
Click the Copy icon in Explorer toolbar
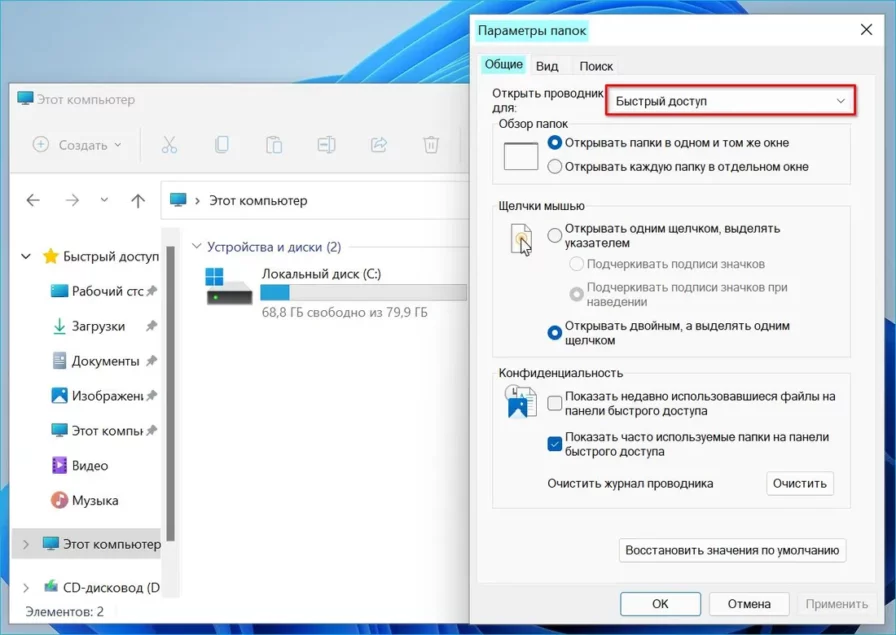[x=222, y=145]
